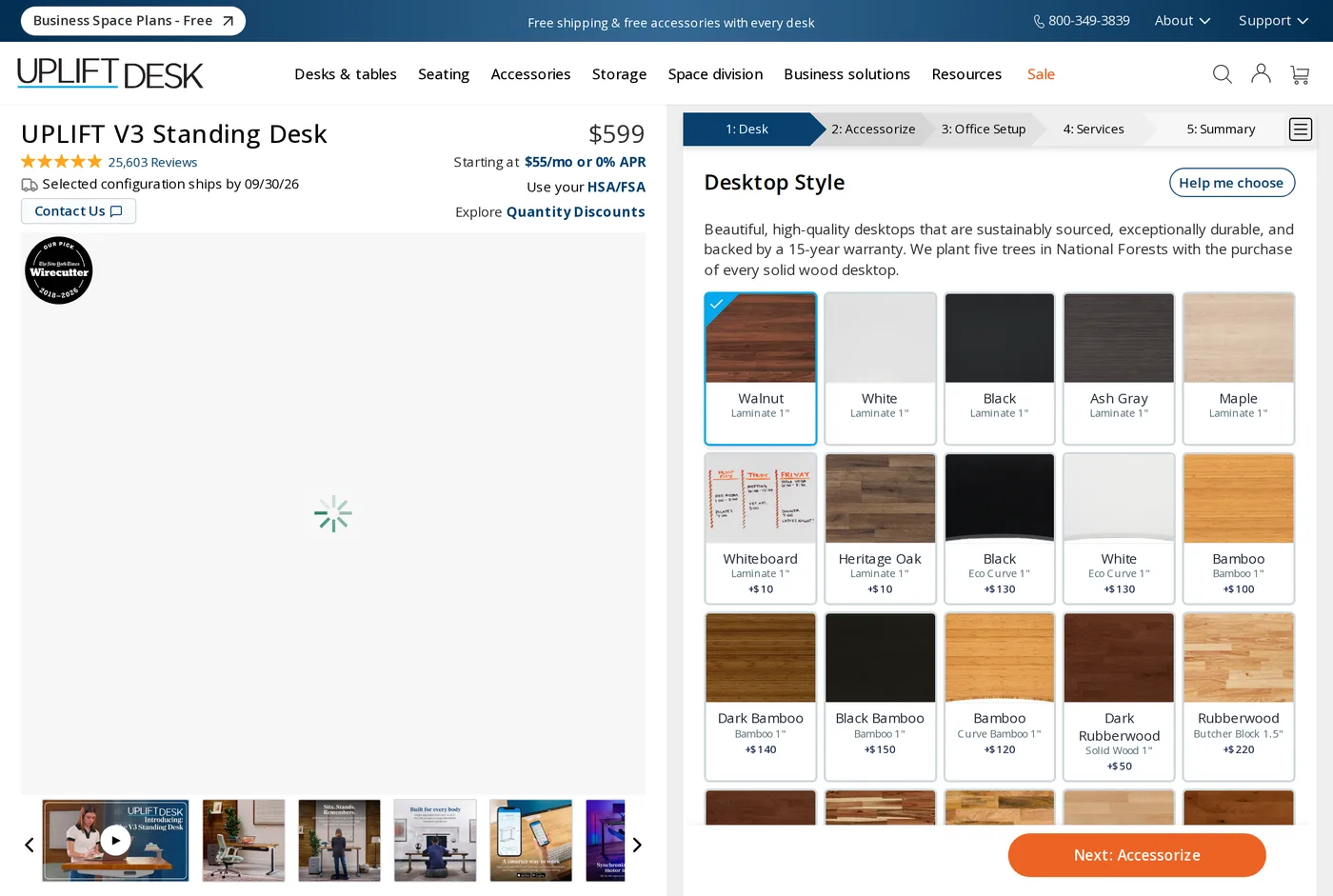Open the search icon in the header
This screenshot has width=1333, height=896.
coord(1223,74)
